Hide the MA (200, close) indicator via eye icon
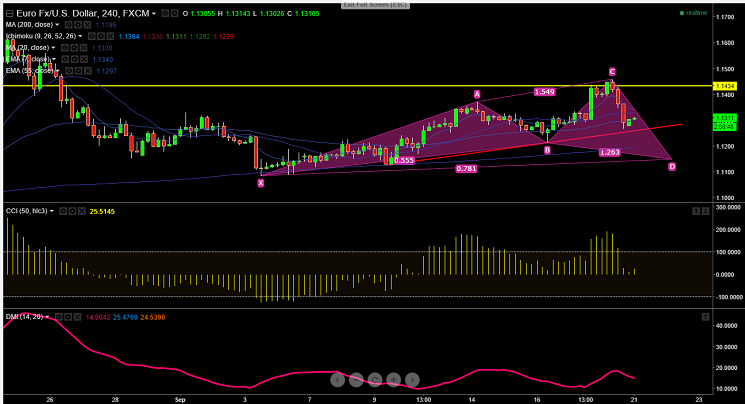 tap(68, 25)
